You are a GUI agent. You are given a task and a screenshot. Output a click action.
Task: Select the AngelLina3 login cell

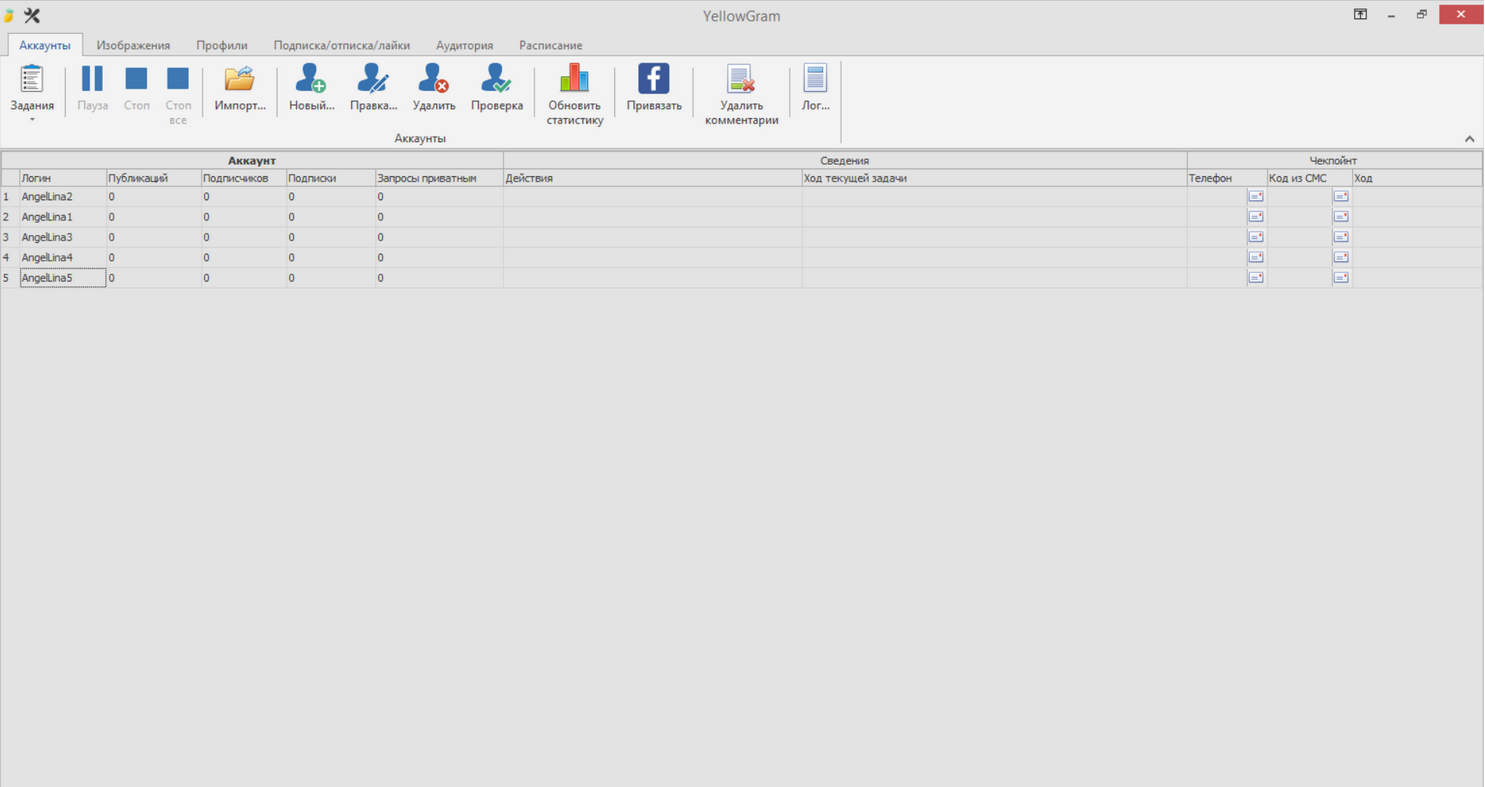(x=62, y=237)
